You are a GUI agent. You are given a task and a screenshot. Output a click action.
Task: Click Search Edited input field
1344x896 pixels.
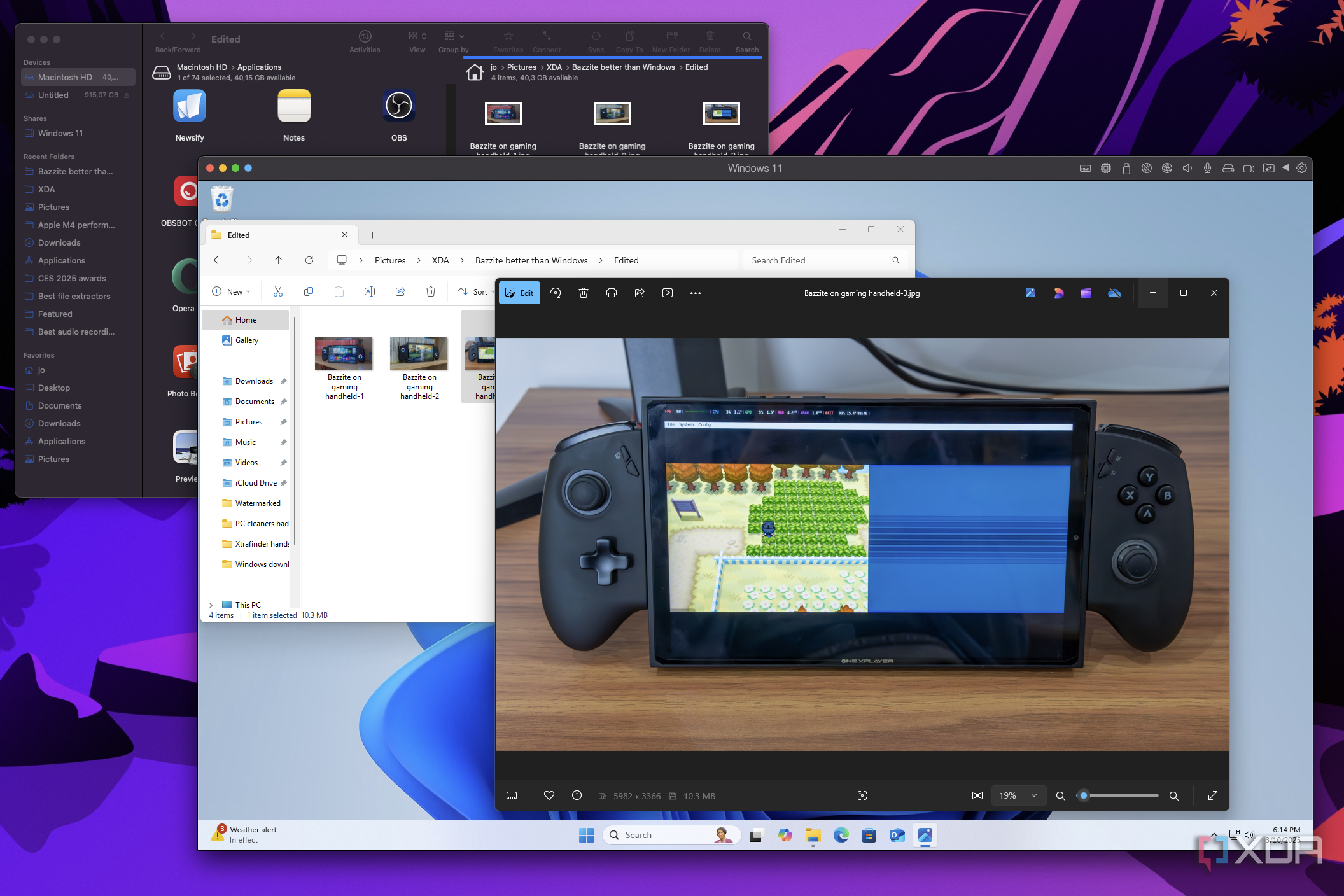825,260
